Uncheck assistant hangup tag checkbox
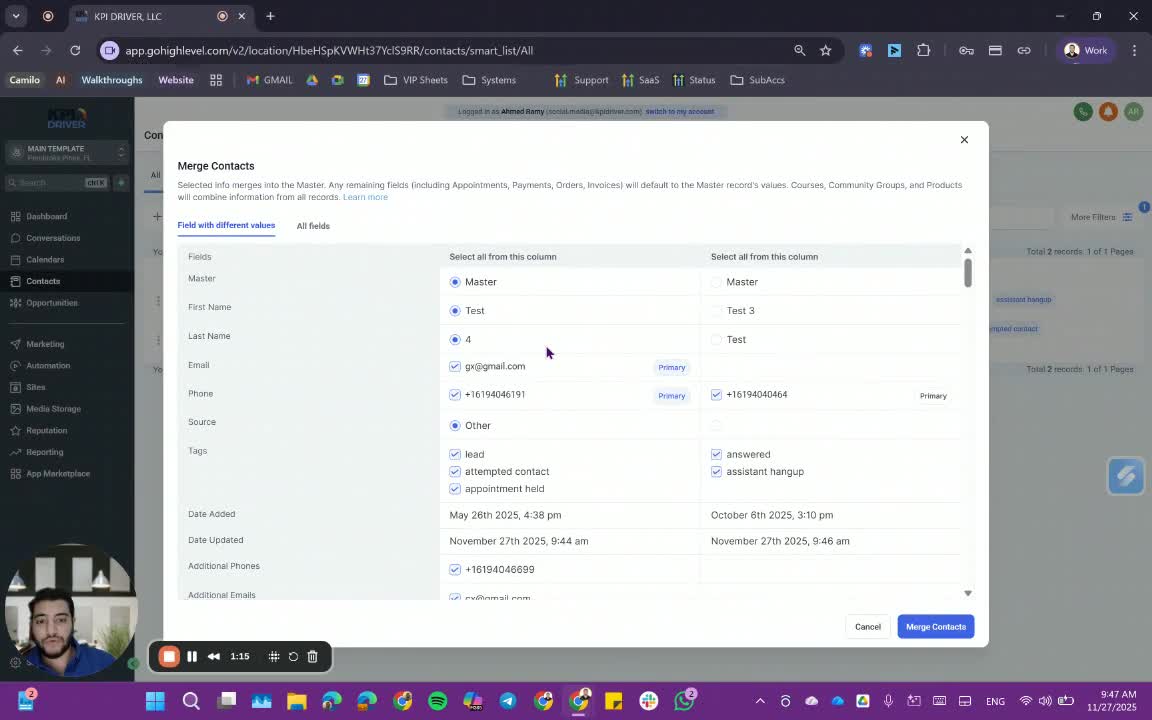This screenshot has width=1152, height=720. [716, 472]
